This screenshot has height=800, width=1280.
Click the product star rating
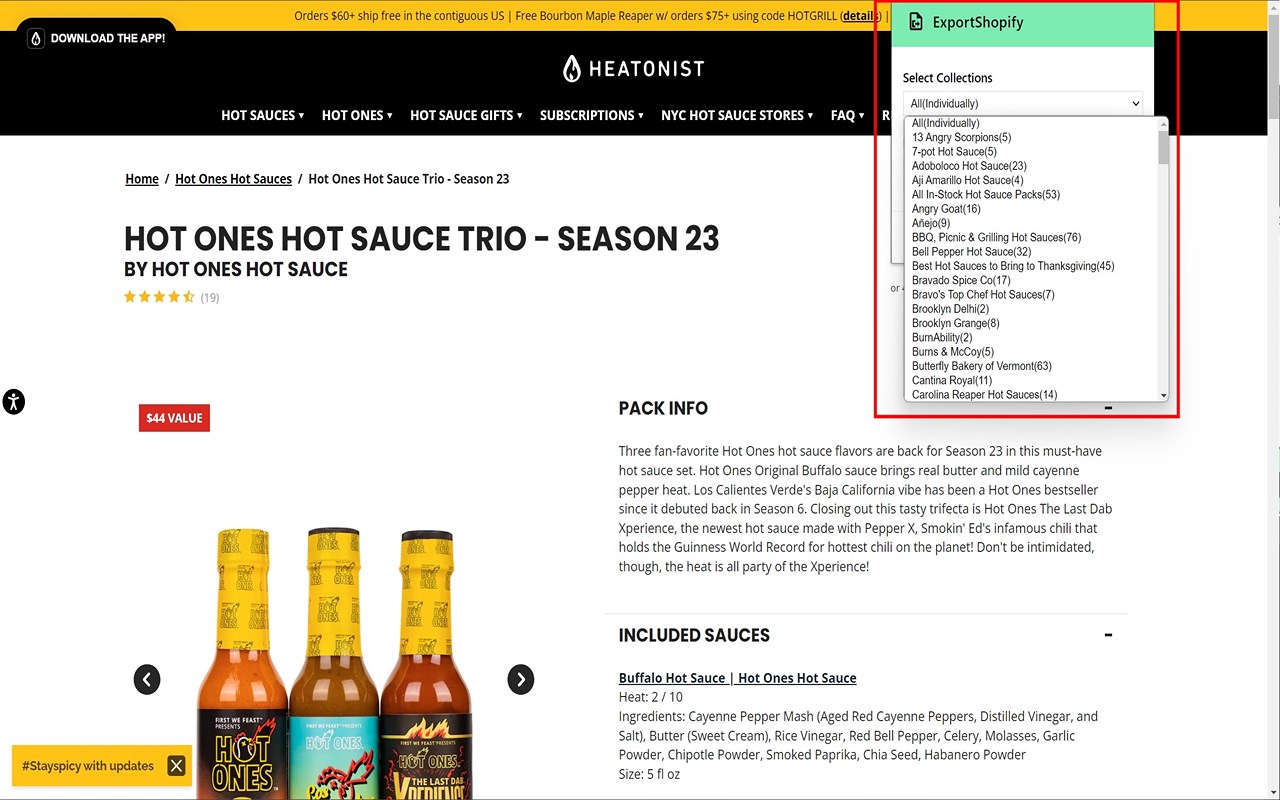159,297
